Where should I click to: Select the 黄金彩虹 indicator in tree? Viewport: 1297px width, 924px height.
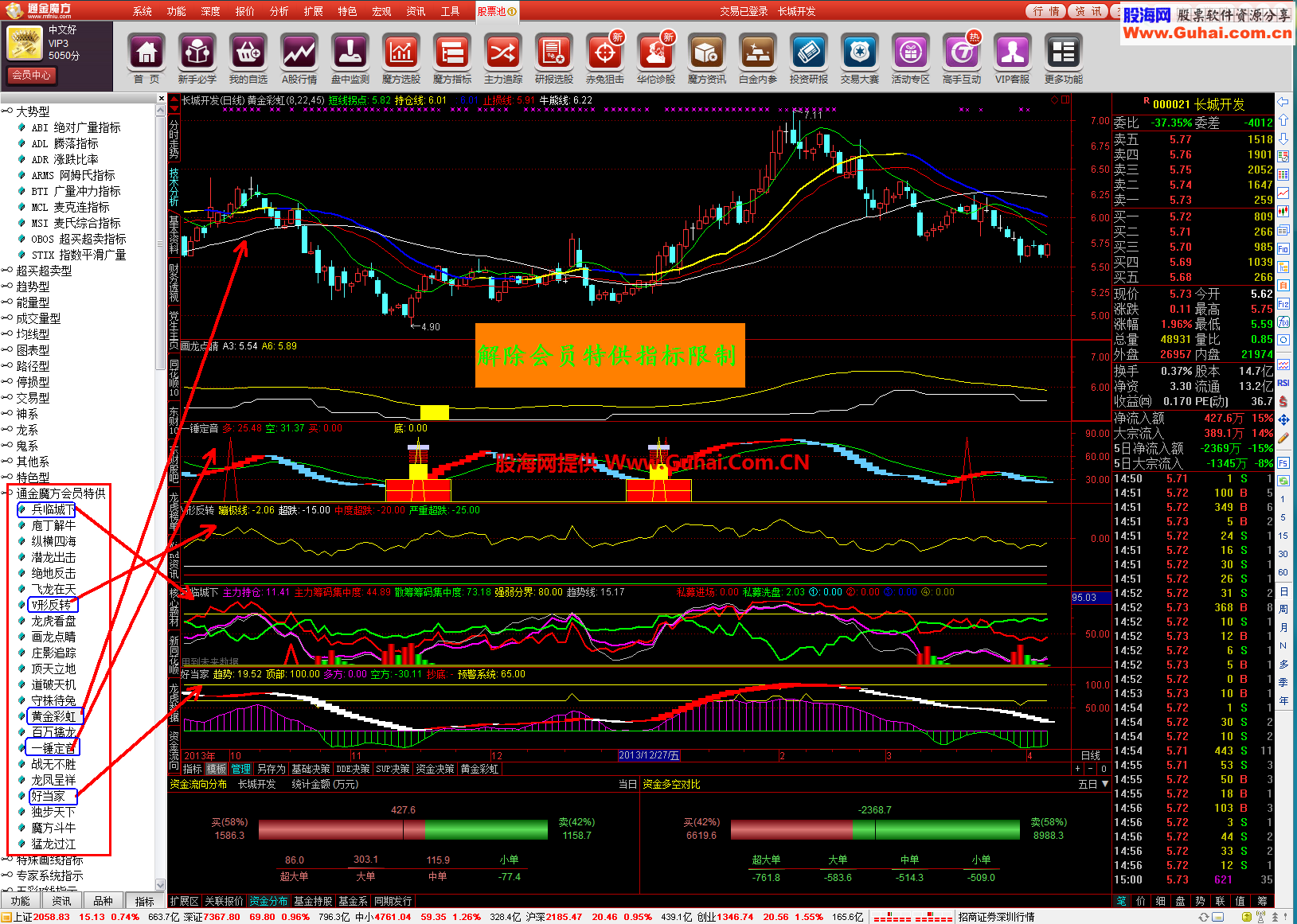[x=53, y=716]
